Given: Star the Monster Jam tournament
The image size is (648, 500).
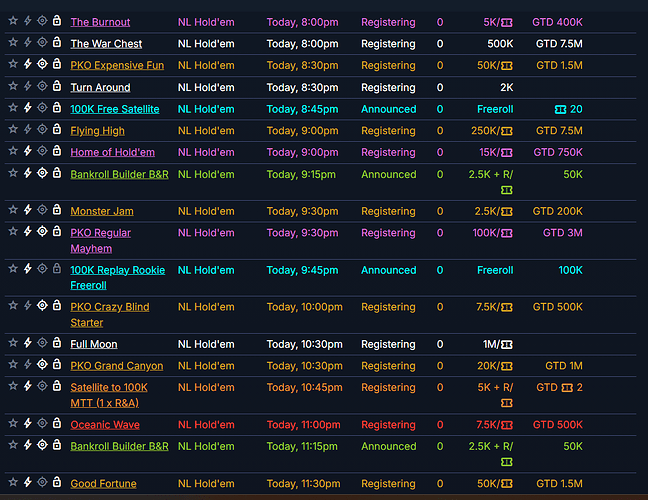Looking at the screenshot, I should point(13,210).
